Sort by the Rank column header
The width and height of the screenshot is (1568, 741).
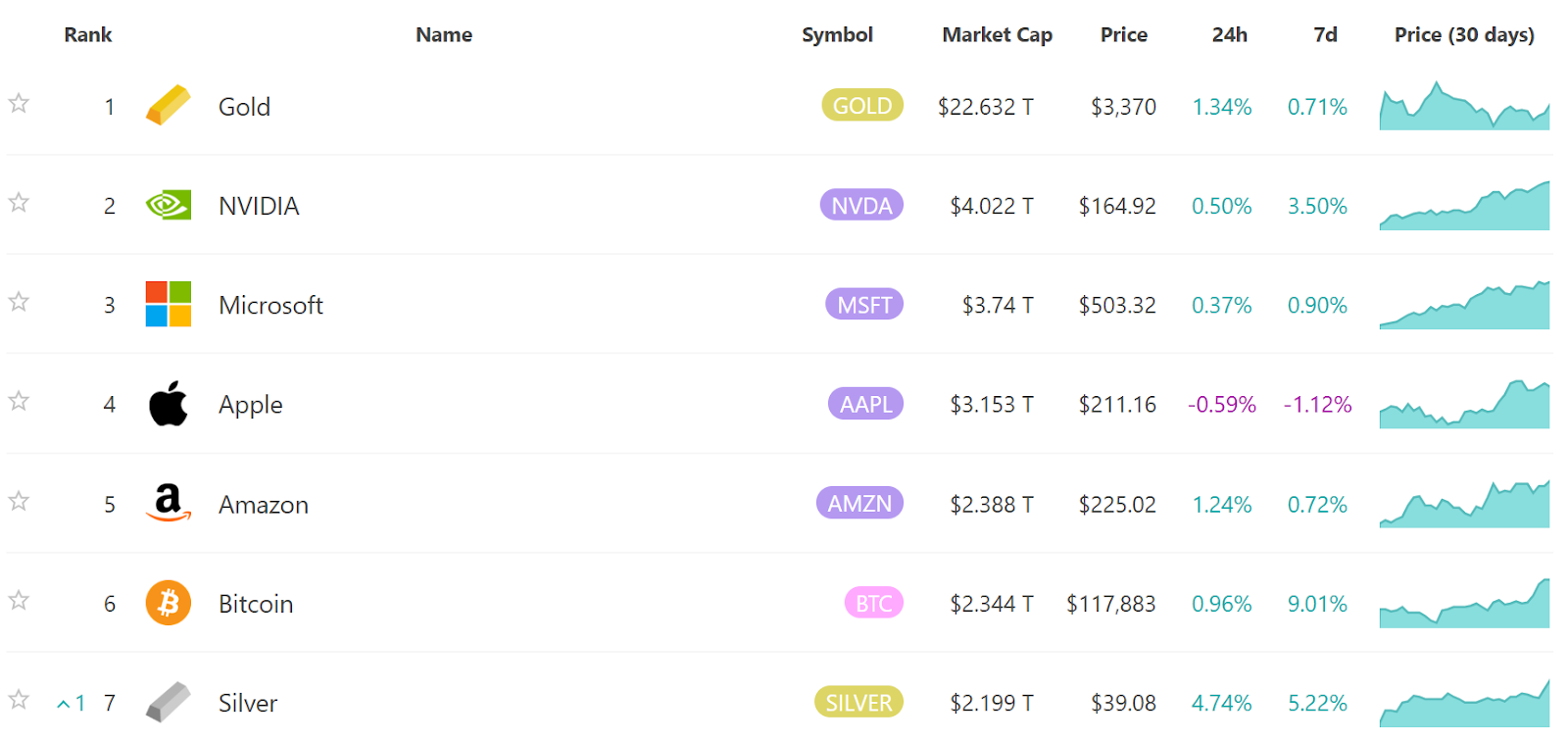(88, 34)
